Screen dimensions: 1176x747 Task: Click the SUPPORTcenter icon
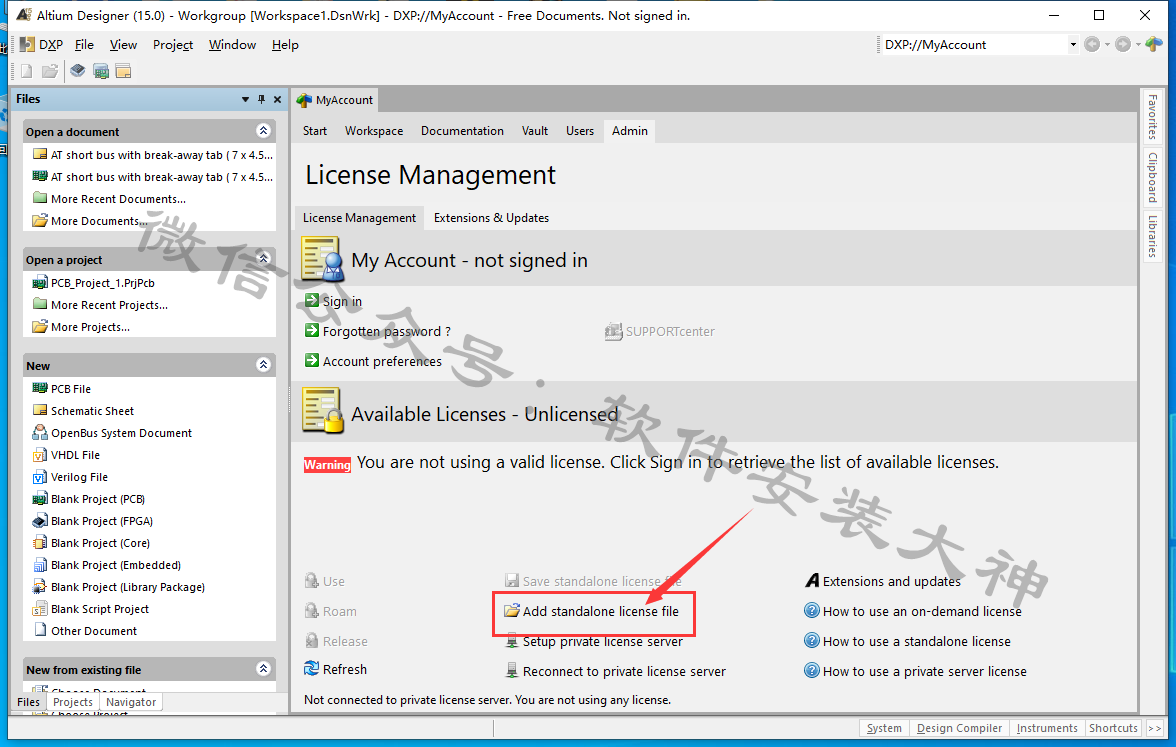[614, 332]
